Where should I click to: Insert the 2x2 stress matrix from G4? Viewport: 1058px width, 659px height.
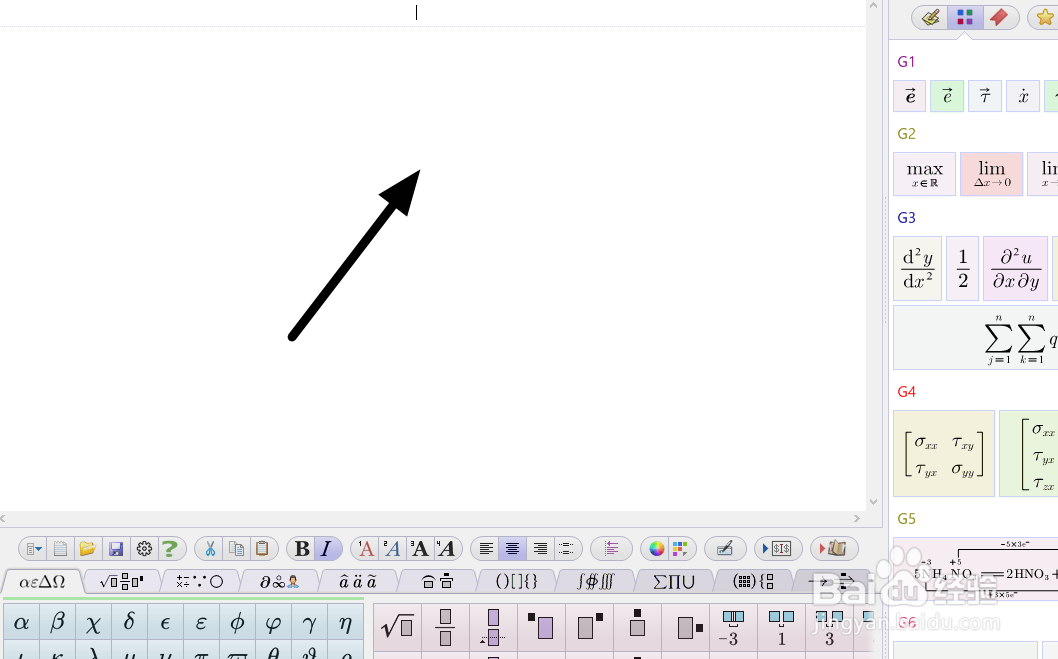944,453
